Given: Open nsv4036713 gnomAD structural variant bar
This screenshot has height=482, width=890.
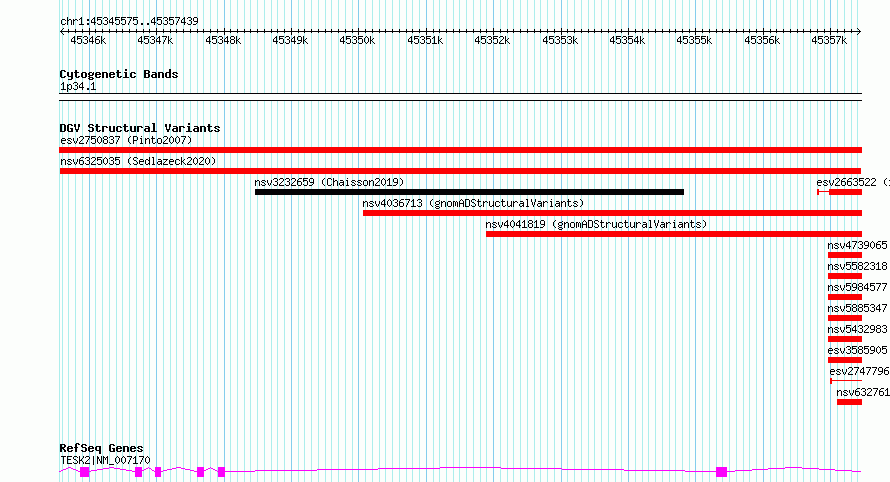Looking at the screenshot, I should pos(612,213).
